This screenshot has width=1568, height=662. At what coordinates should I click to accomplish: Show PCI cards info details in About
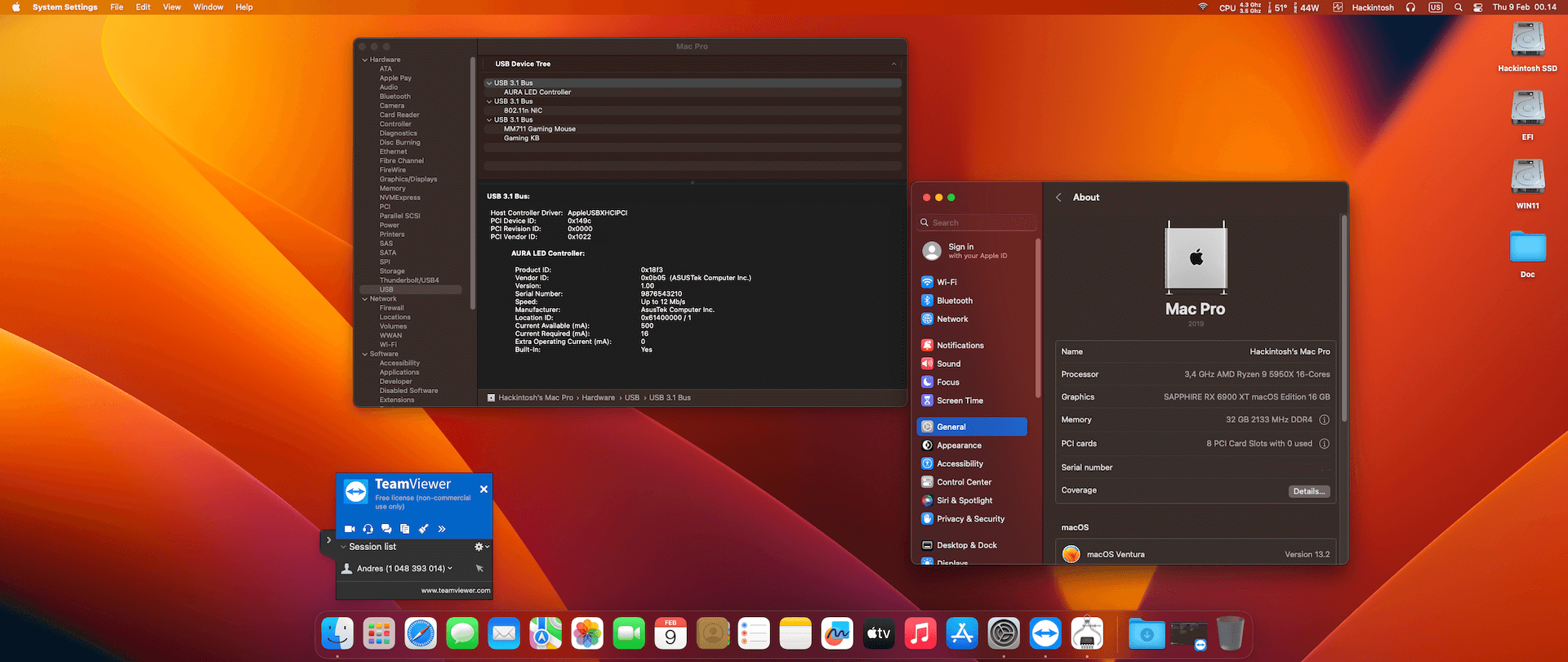coord(1324,444)
